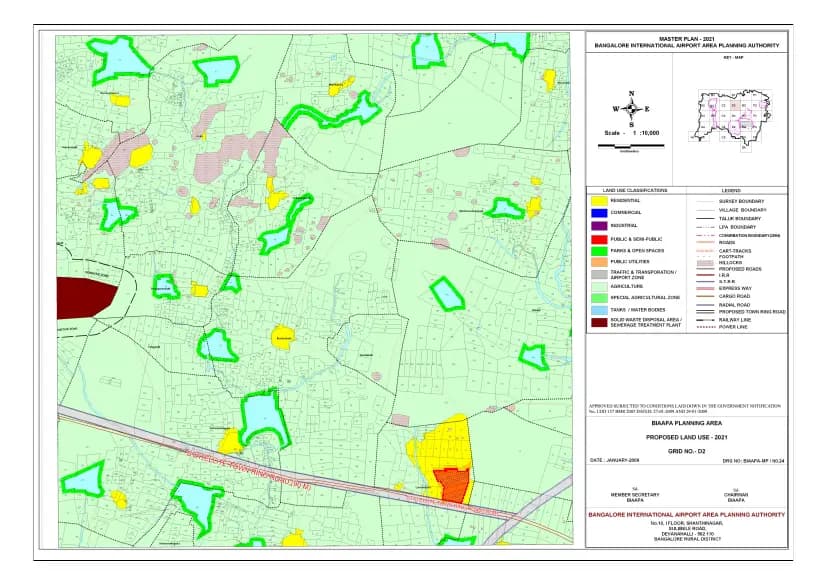Pick the green Parks & Open Spaces swatch
Viewport: 827px width, 585px height.
click(x=599, y=251)
